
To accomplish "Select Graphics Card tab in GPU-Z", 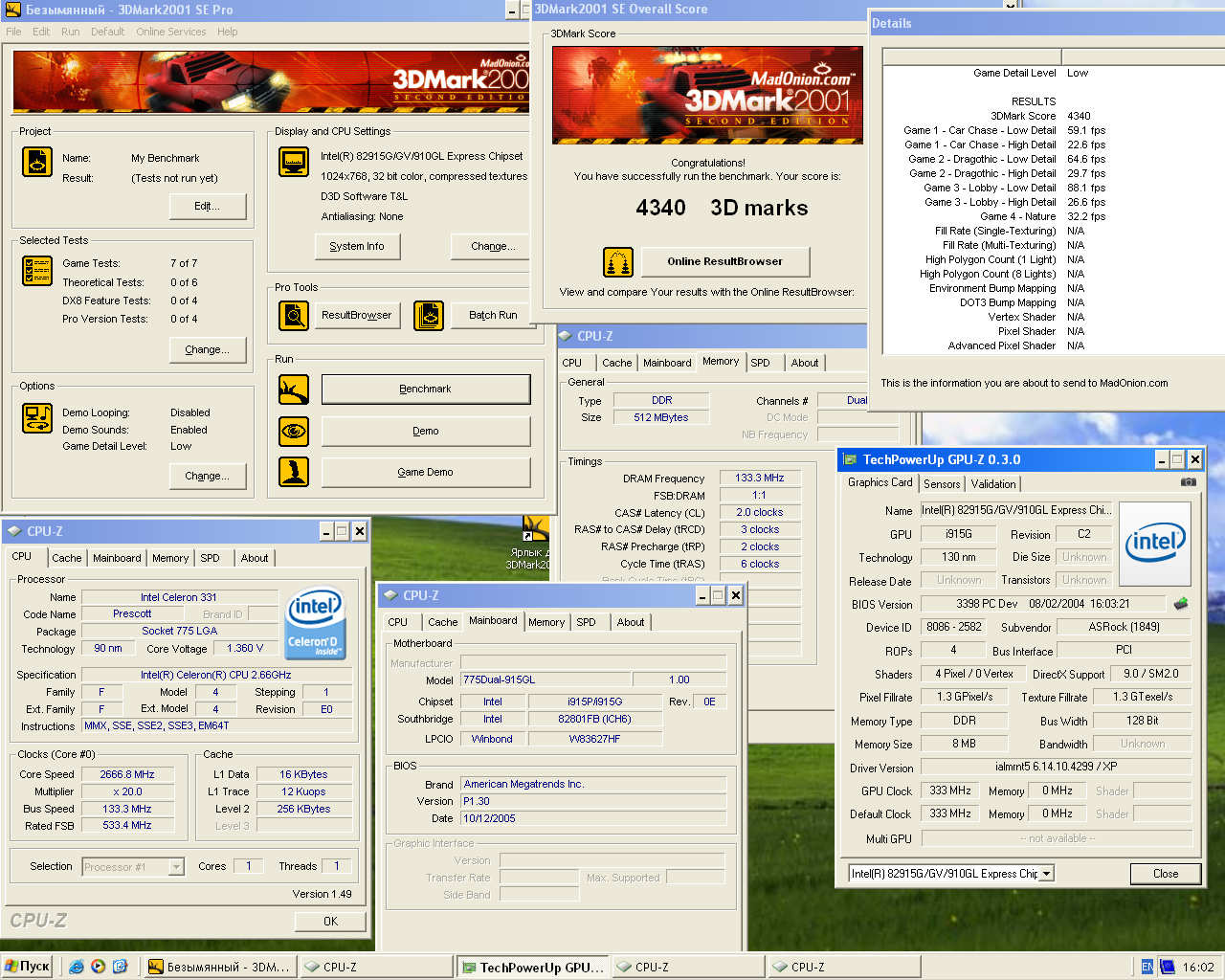I will point(880,482).
